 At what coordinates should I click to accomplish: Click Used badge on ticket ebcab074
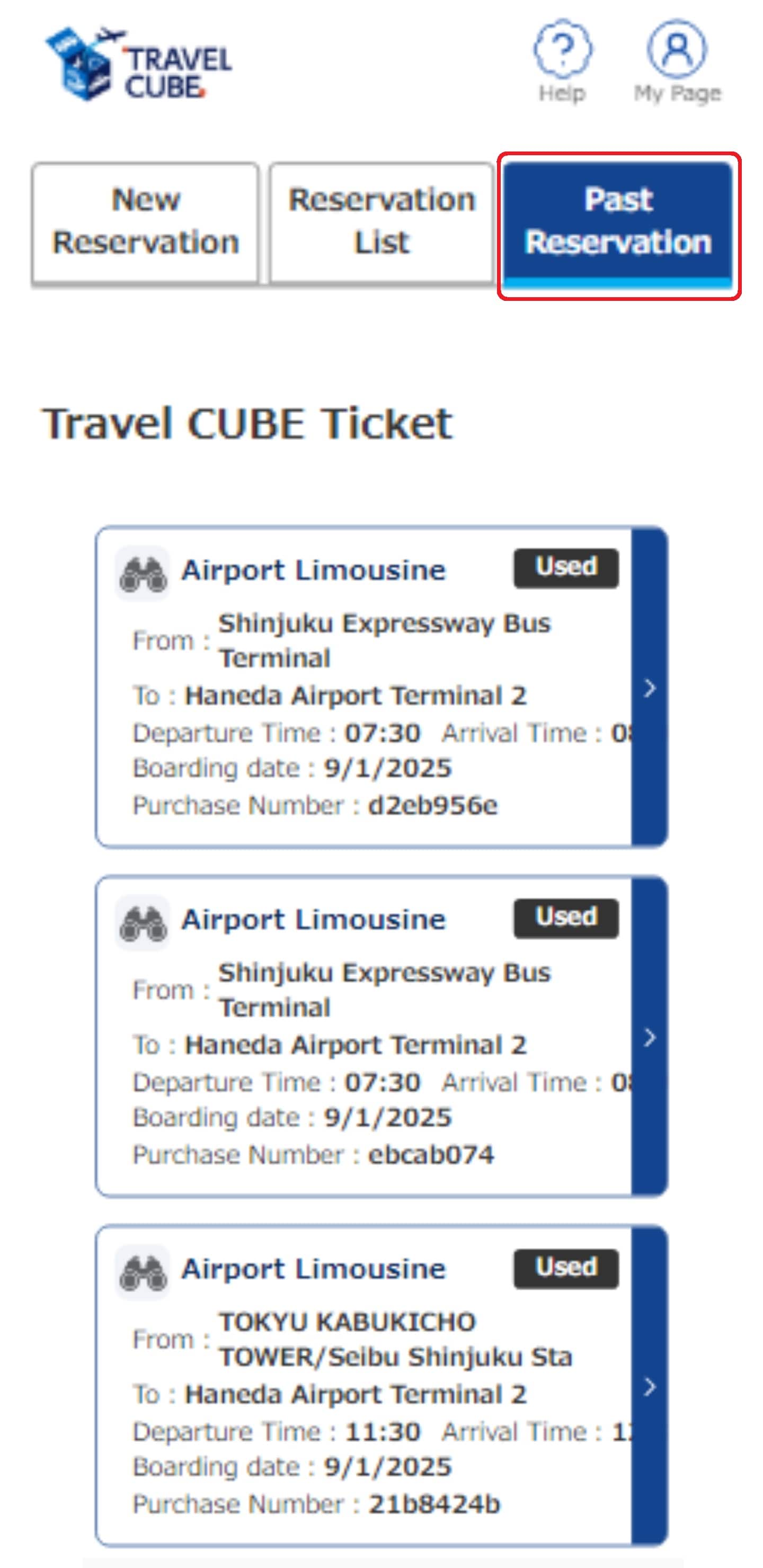coord(566,918)
